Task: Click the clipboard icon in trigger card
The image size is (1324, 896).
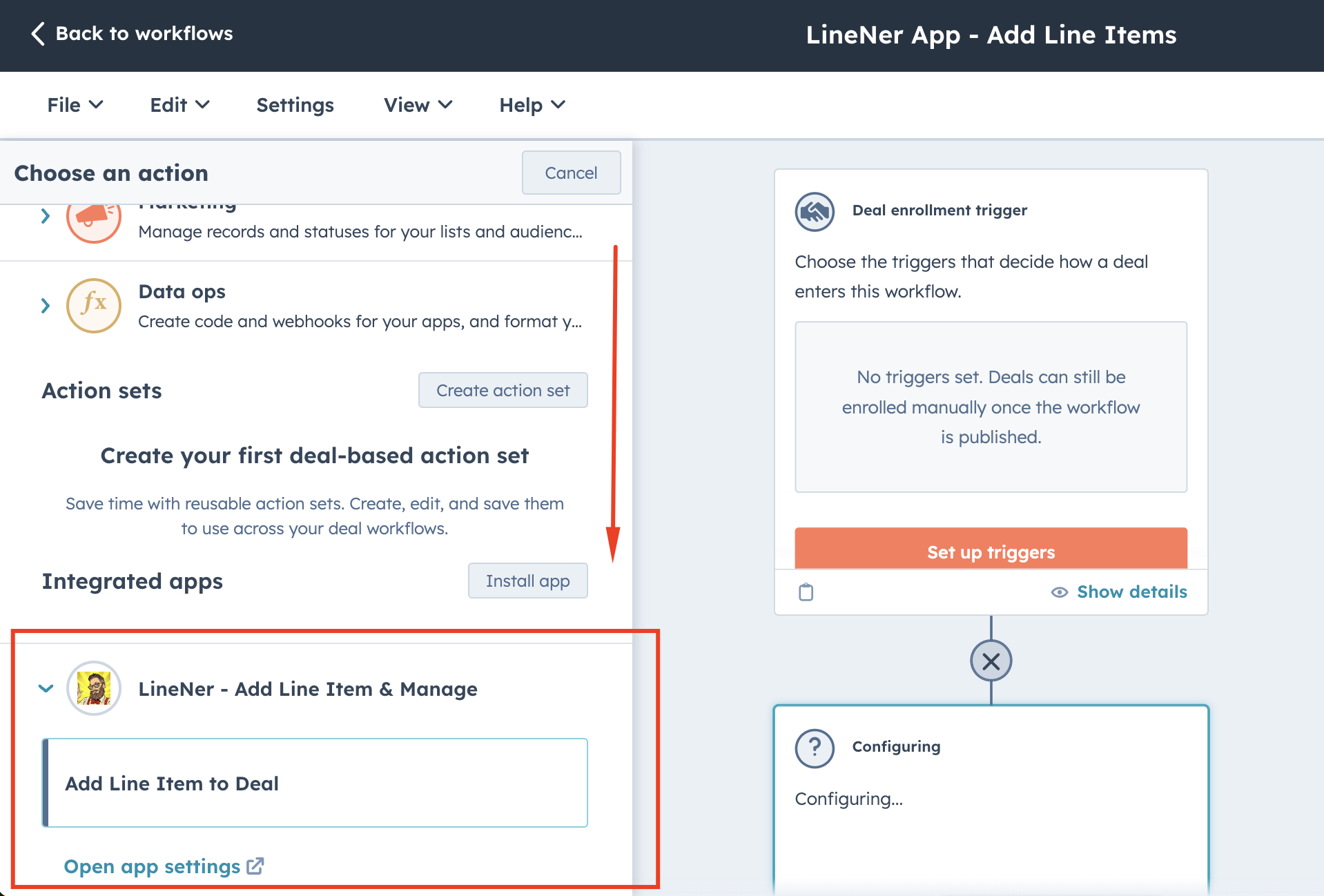Action: (x=806, y=592)
